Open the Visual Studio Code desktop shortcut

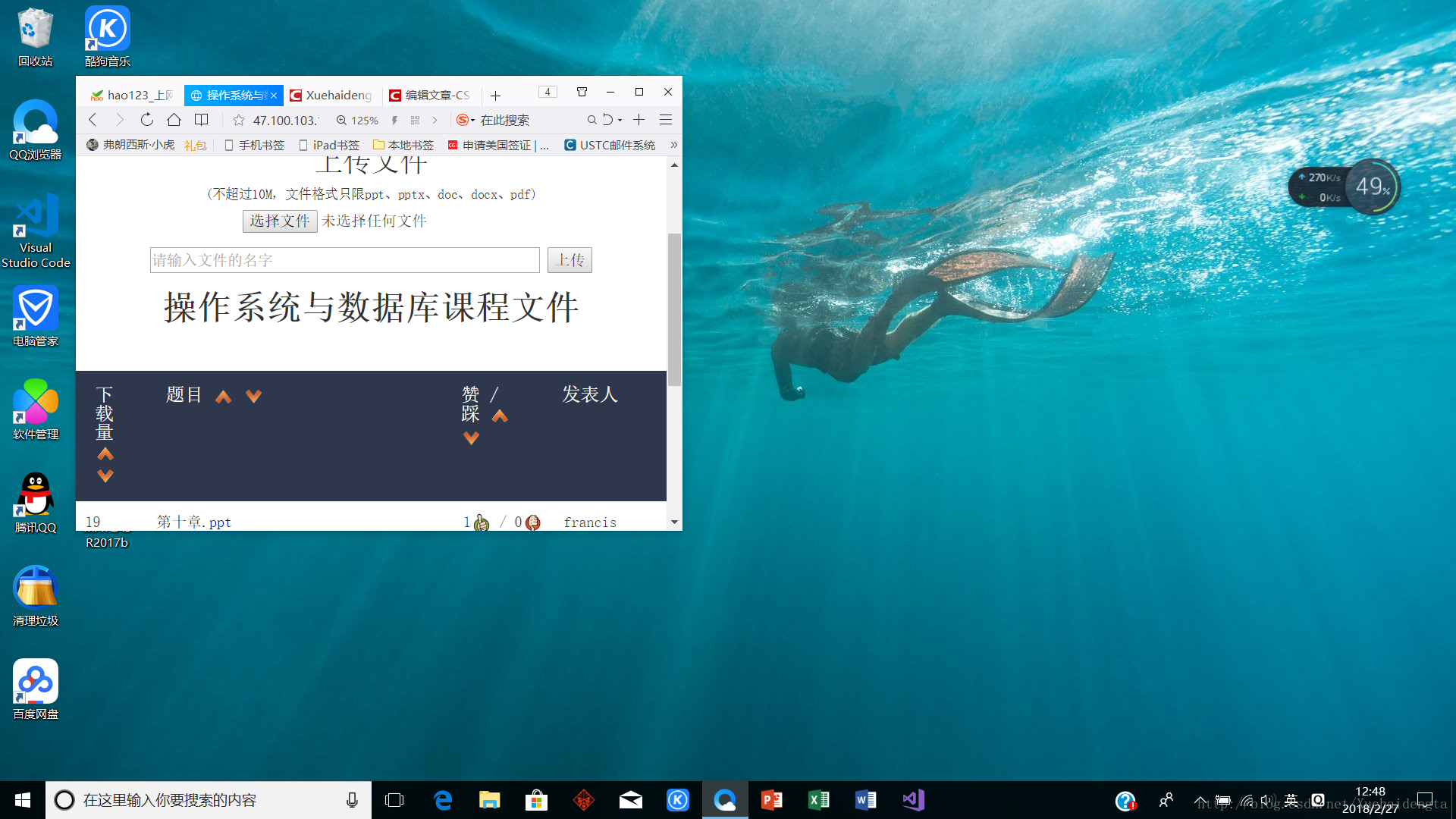pos(36,231)
